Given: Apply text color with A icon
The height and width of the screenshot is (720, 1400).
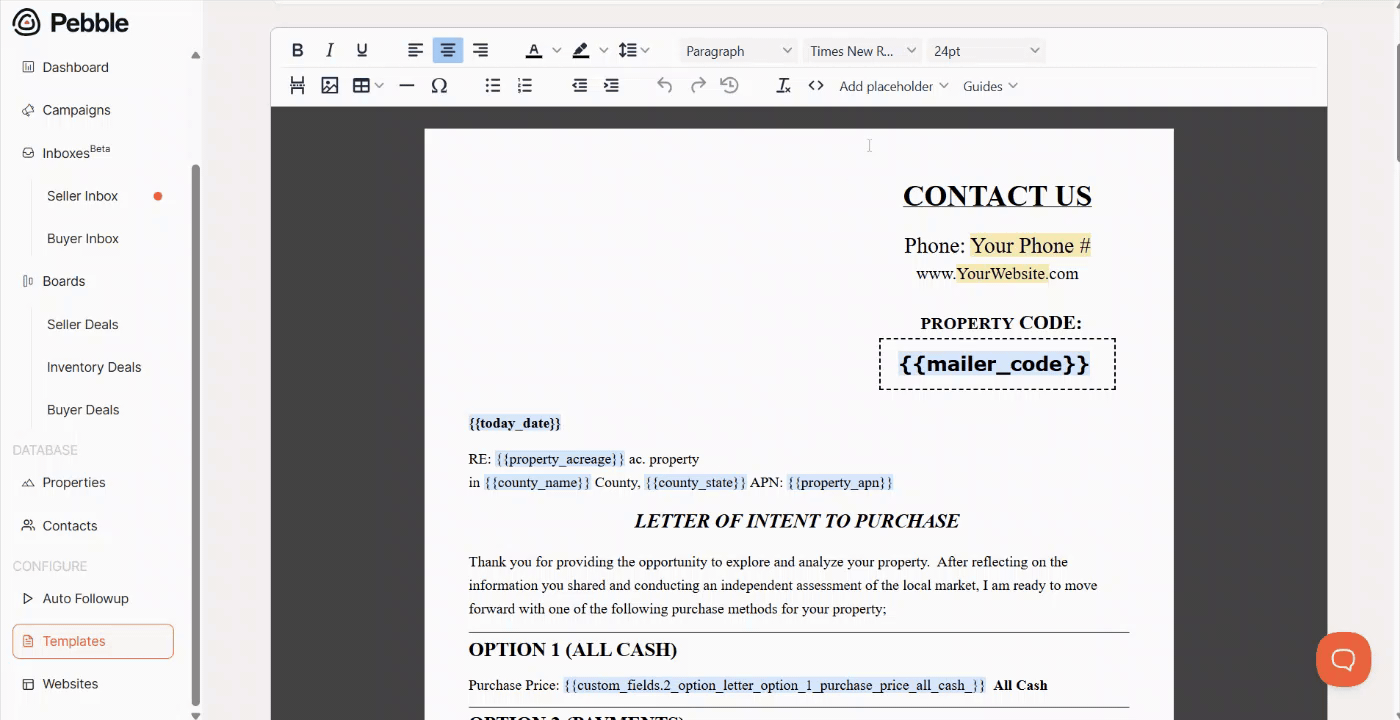Looking at the screenshot, I should point(534,51).
